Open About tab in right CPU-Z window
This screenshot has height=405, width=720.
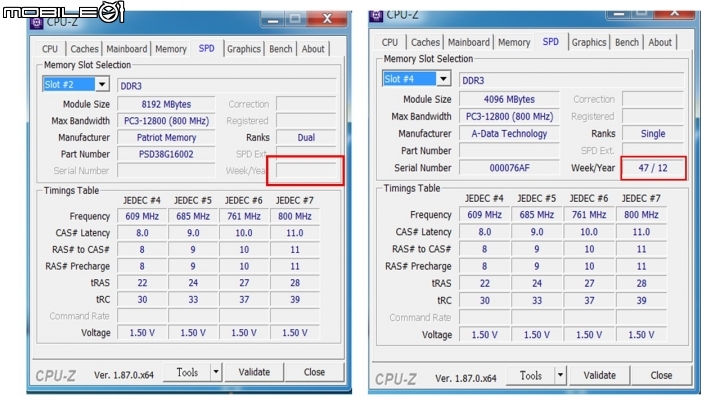click(660, 42)
